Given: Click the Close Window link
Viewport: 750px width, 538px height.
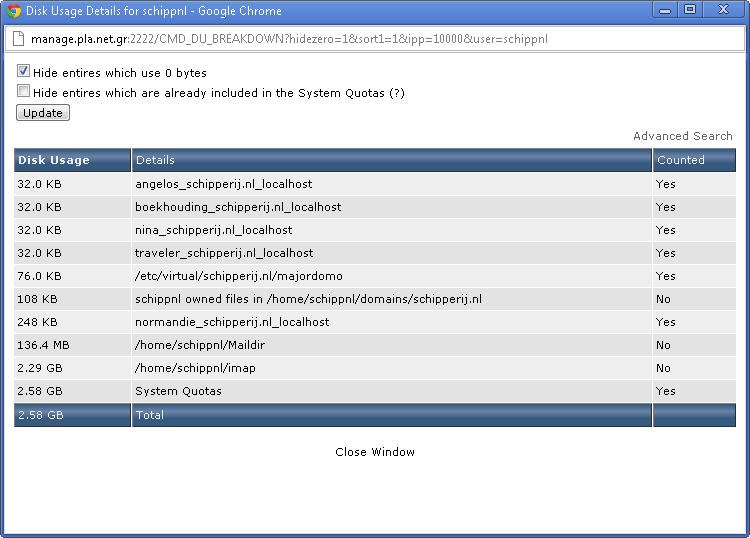Looking at the screenshot, I should click(375, 452).
